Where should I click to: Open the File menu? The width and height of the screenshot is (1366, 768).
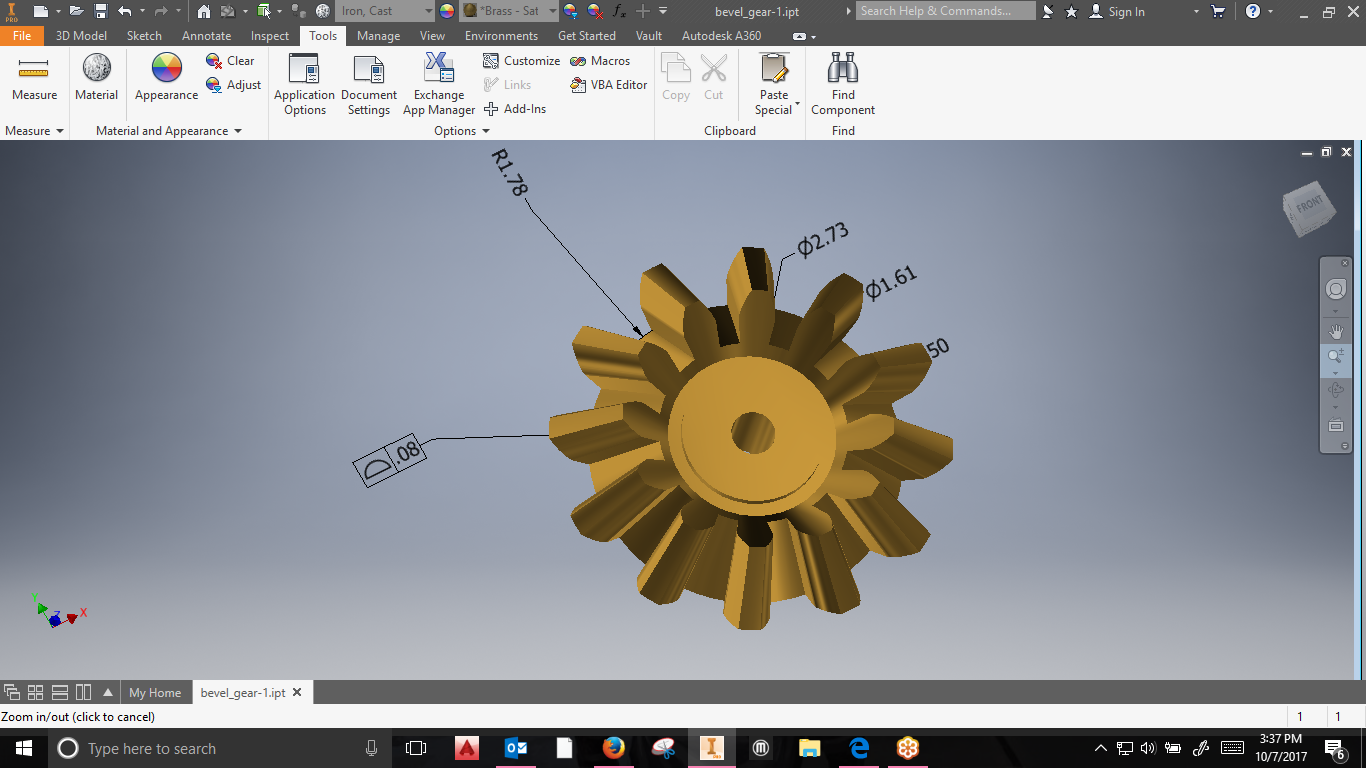pos(22,35)
